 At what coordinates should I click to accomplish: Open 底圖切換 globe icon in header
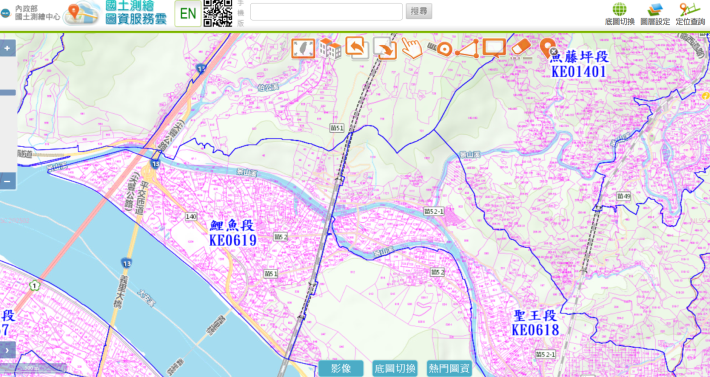619,14
